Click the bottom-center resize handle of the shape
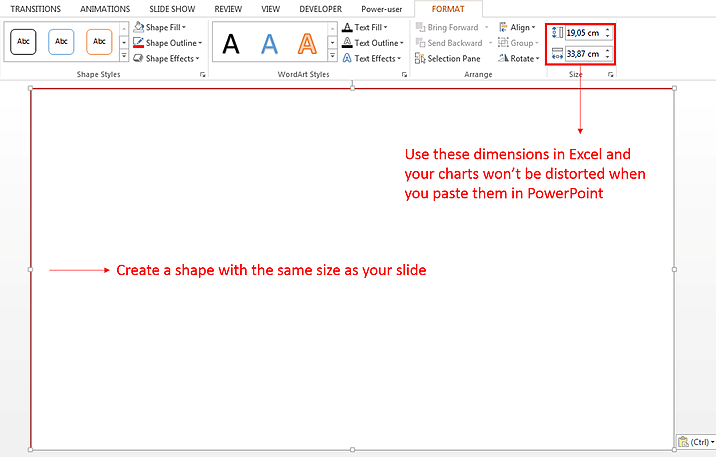 pyautogui.click(x=353, y=450)
